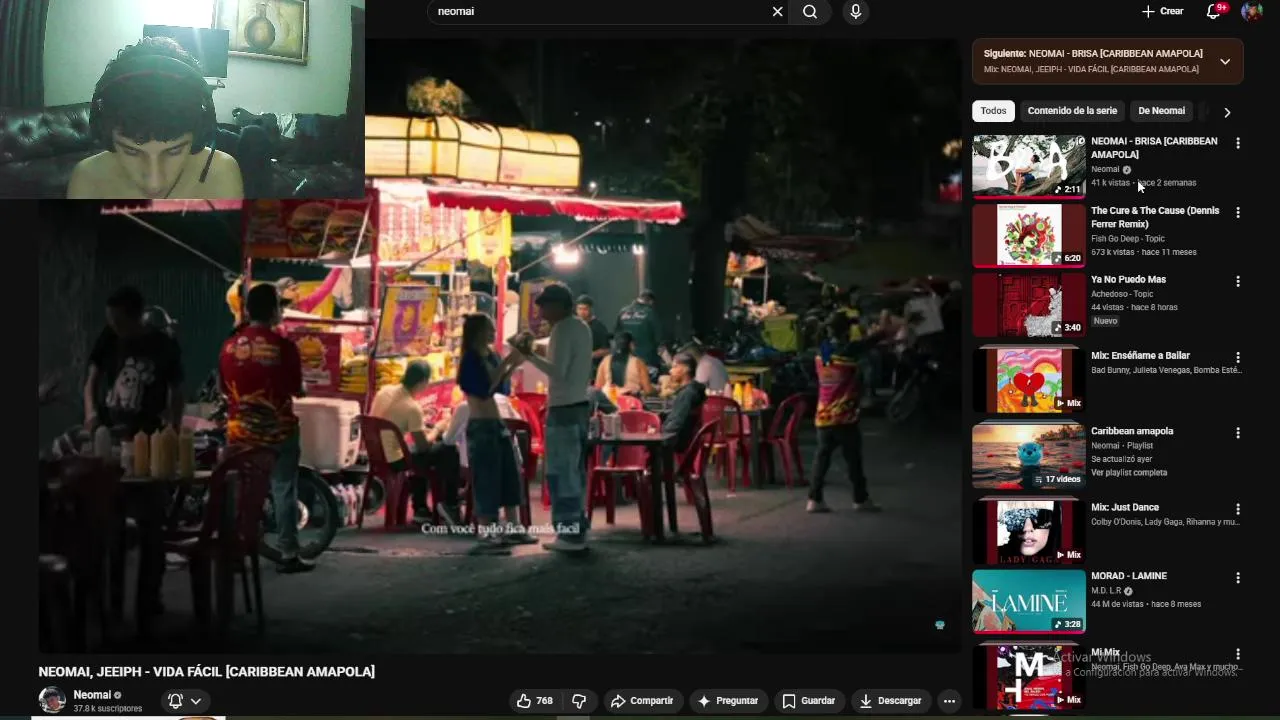This screenshot has width=1280, height=720.
Task: Open Ya No Puedo Mas thumbnail
Action: (1028, 304)
